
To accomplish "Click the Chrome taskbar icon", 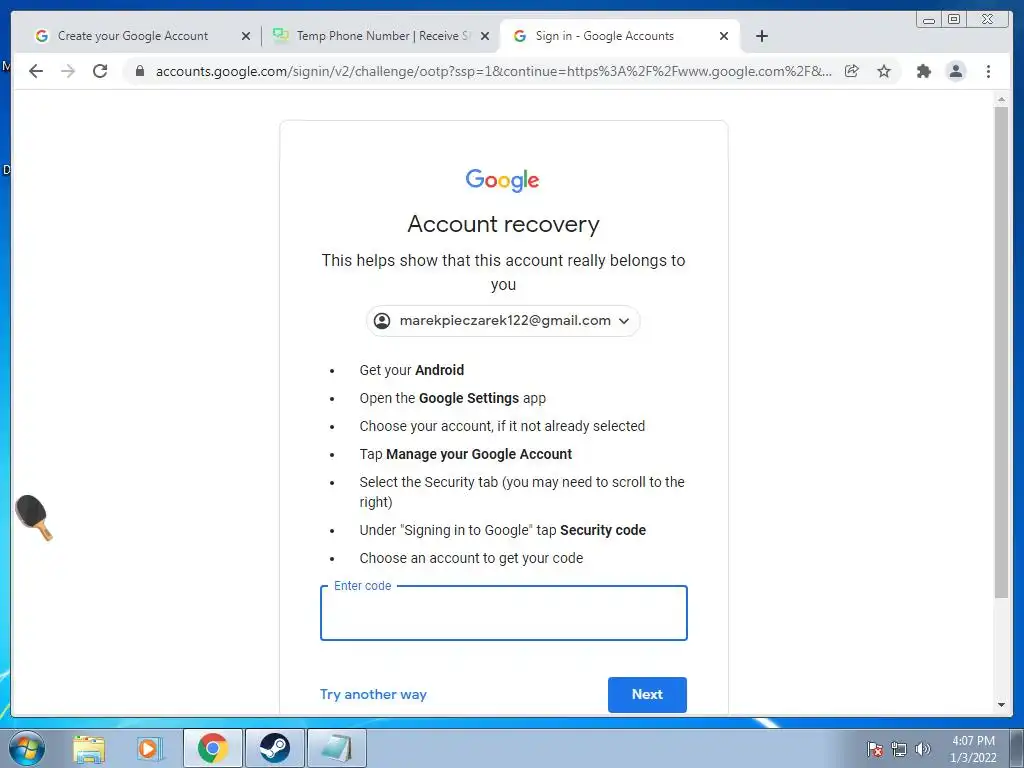I will [x=213, y=748].
